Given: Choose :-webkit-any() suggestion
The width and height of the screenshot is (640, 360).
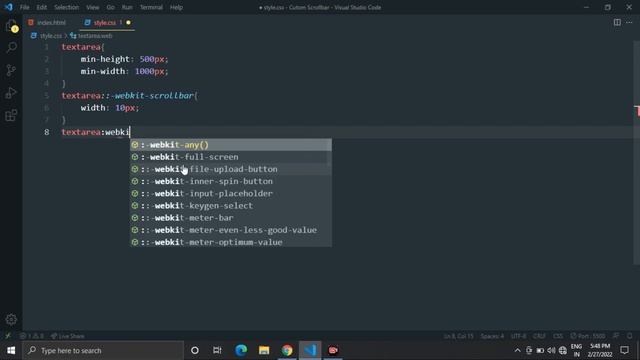Looking at the screenshot, I should pyautogui.click(x=231, y=145).
